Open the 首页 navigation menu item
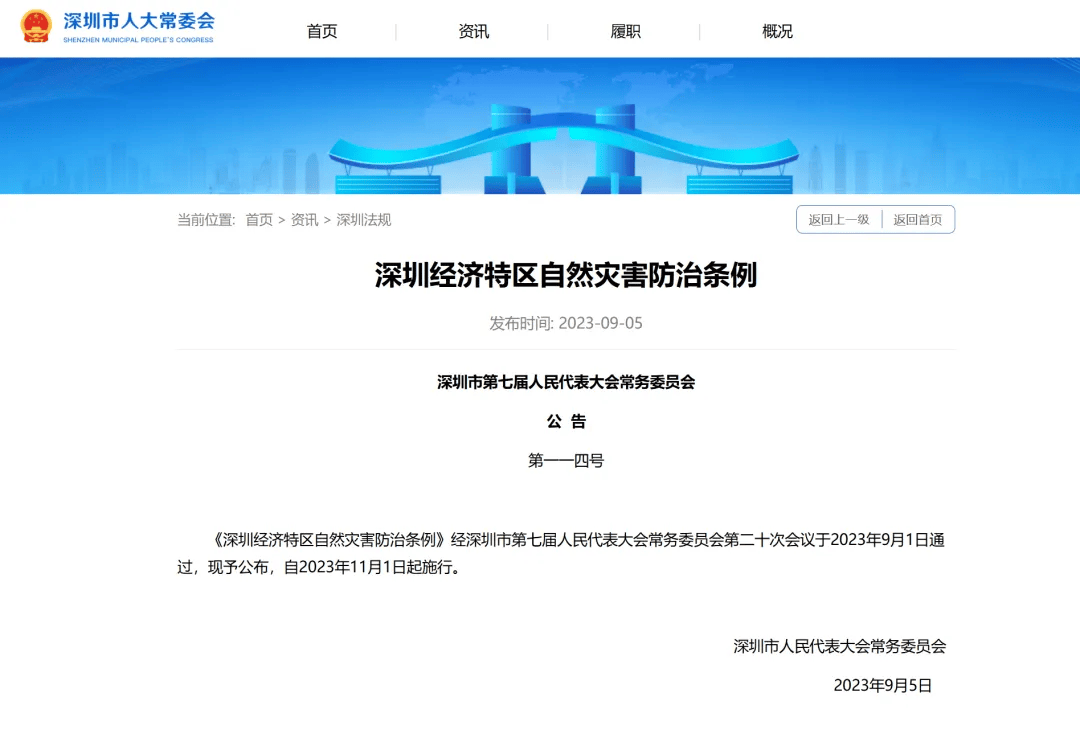 (x=322, y=31)
